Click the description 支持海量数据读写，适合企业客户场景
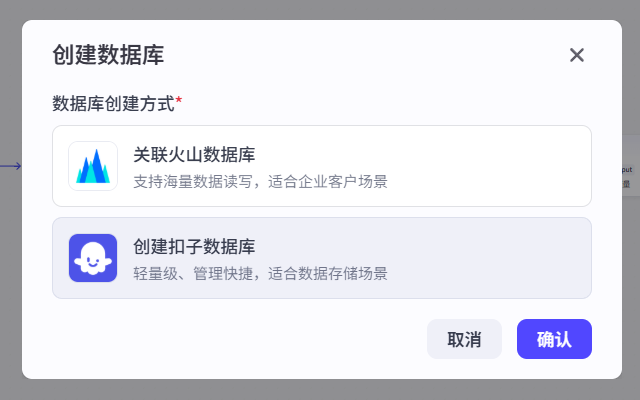640x400 pixels. click(x=260, y=181)
